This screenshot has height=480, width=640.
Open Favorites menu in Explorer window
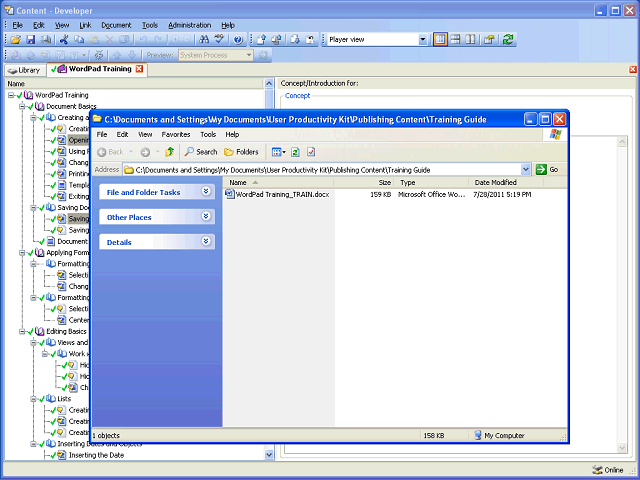coord(176,134)
